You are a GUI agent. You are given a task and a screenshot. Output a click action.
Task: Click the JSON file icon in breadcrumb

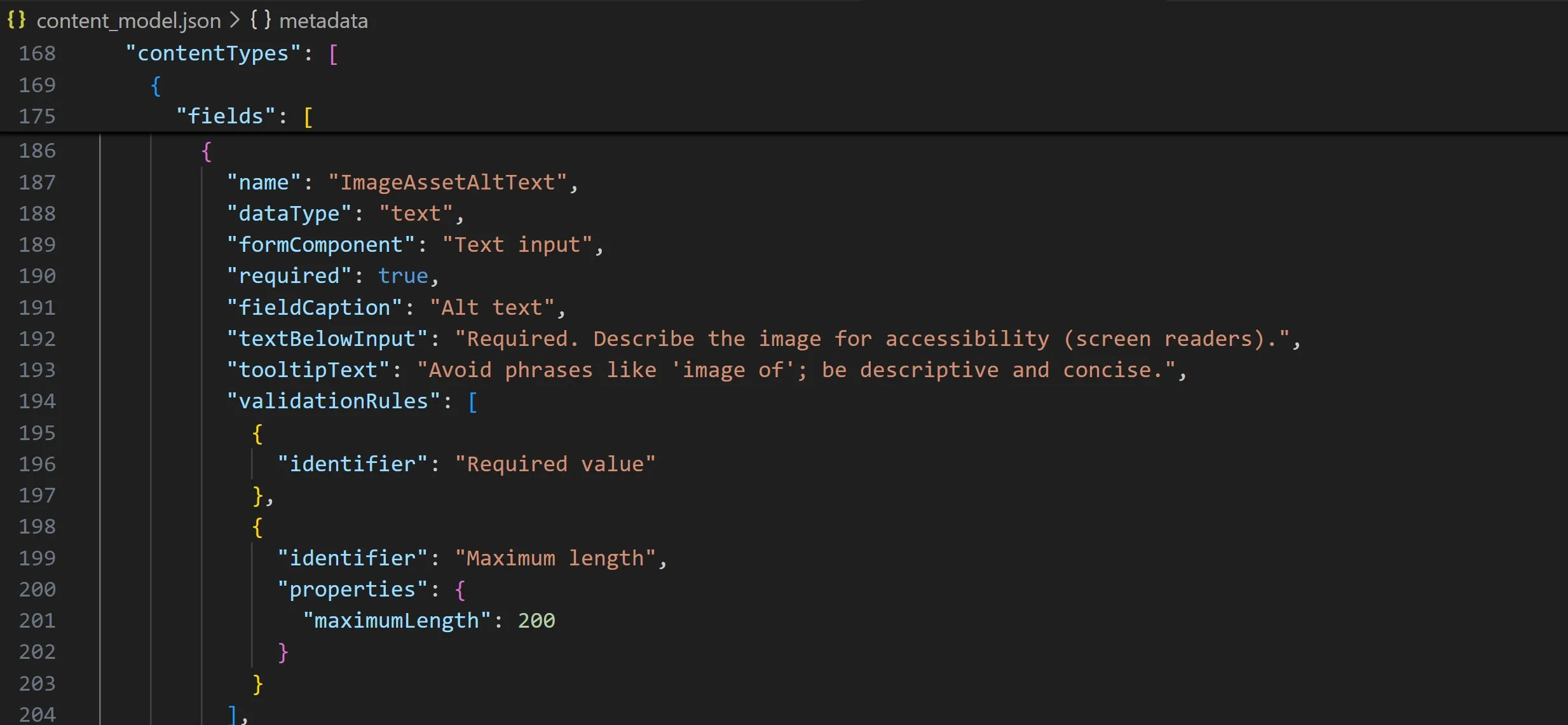17,20
